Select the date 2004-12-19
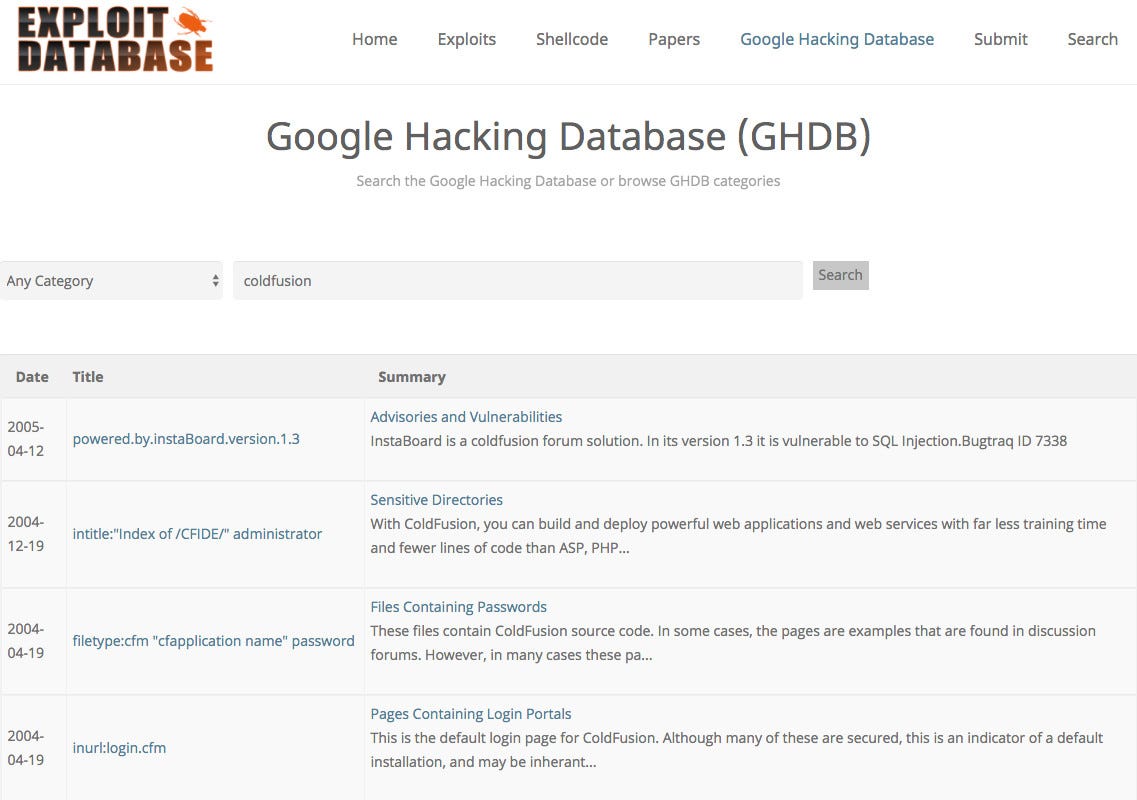This screenshot has width=1137, height=800. (x=26, y=534)
